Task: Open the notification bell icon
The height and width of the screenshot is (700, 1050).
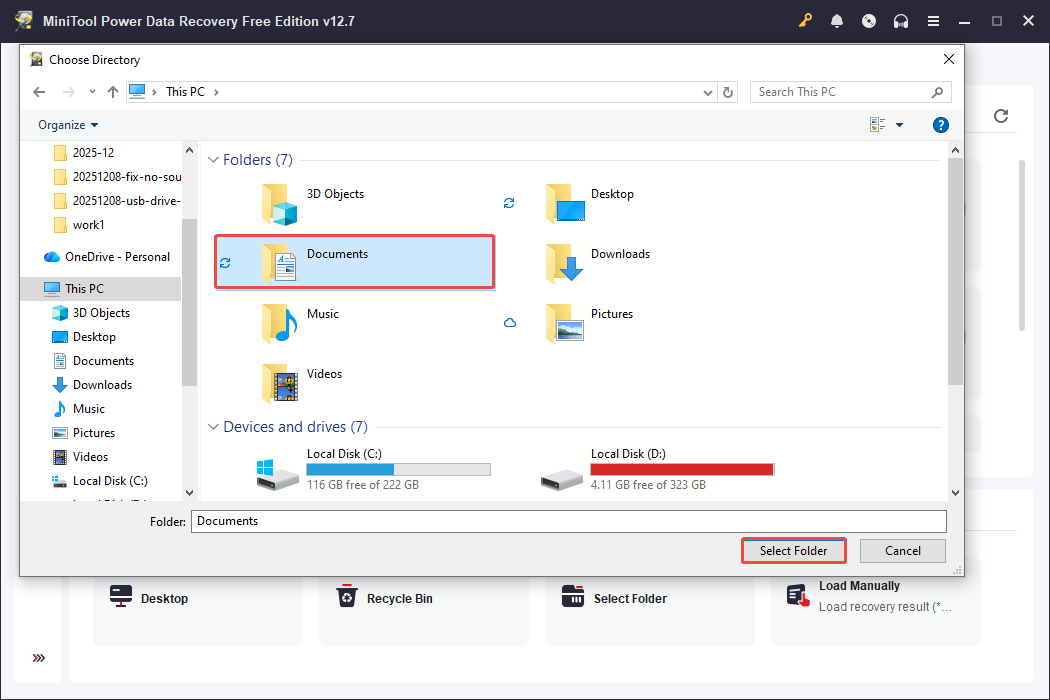Action: tap(837, 21)
